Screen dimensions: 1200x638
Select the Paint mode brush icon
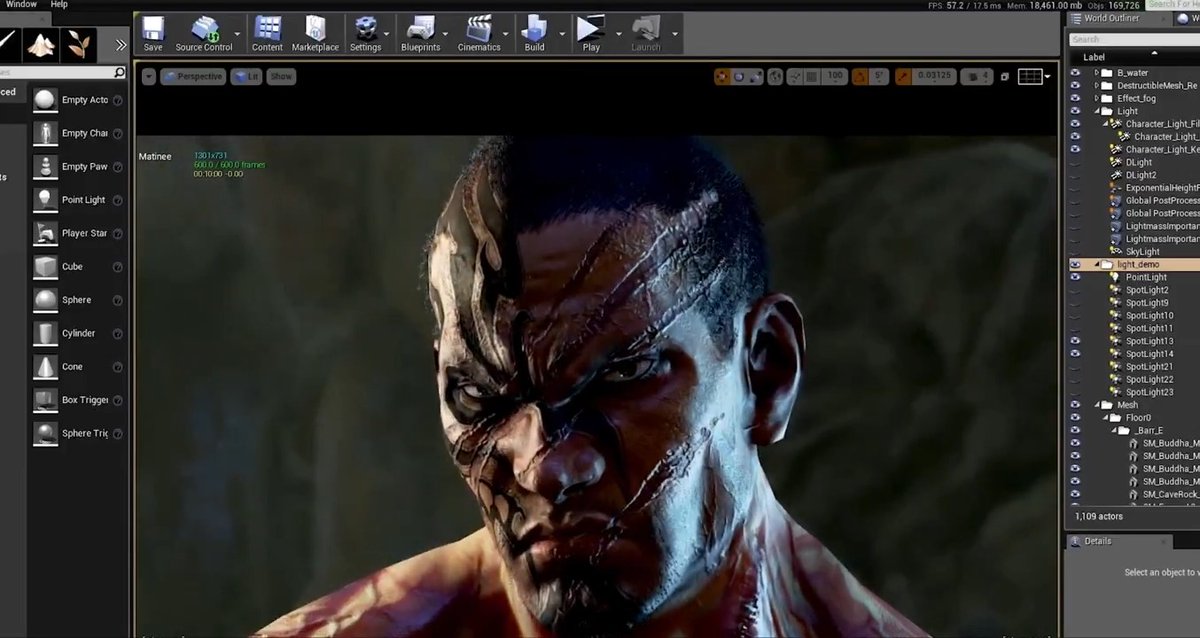point(8,44)
